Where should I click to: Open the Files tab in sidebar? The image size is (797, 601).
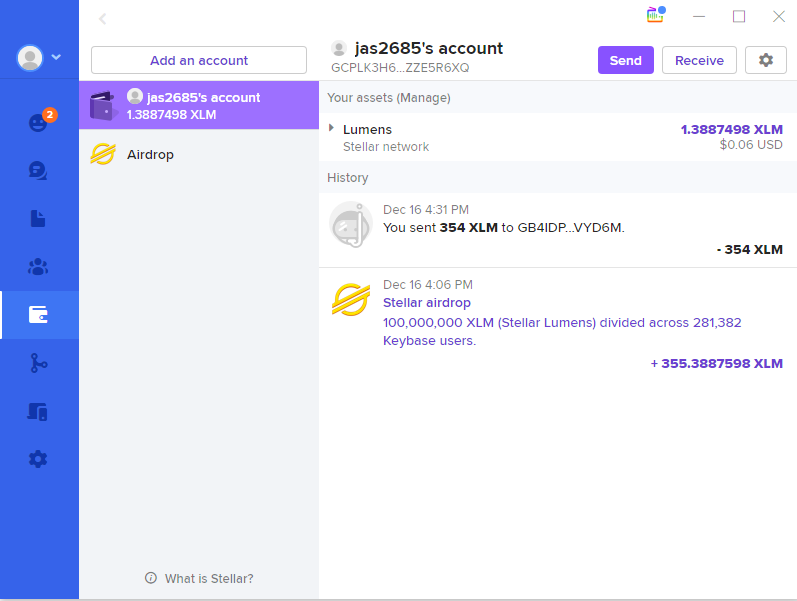click(38, 219)
